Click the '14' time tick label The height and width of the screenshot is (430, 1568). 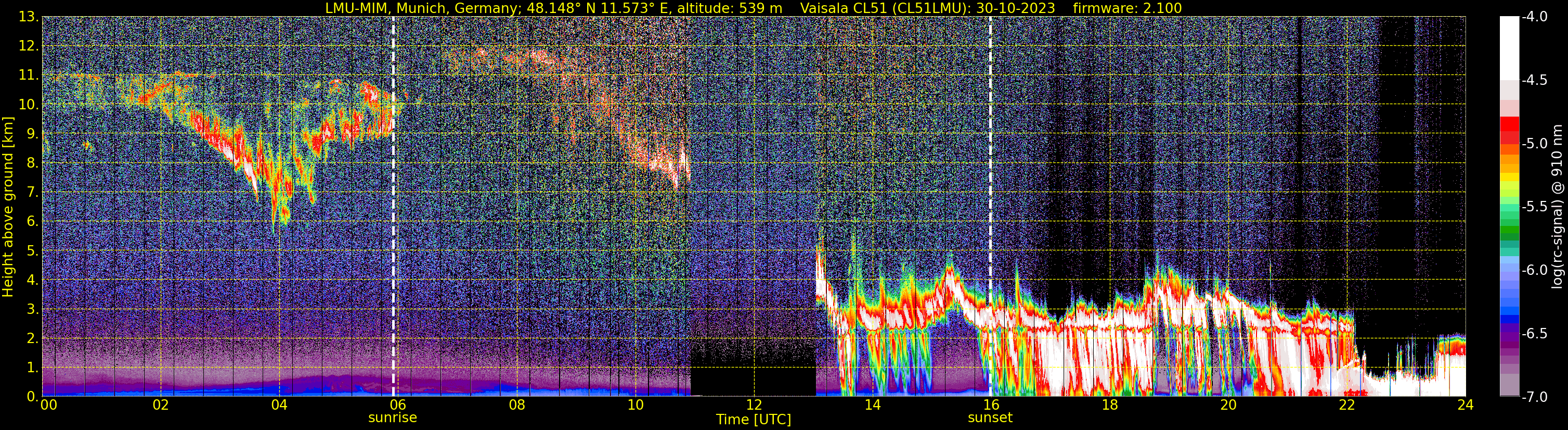click(872, 405)
